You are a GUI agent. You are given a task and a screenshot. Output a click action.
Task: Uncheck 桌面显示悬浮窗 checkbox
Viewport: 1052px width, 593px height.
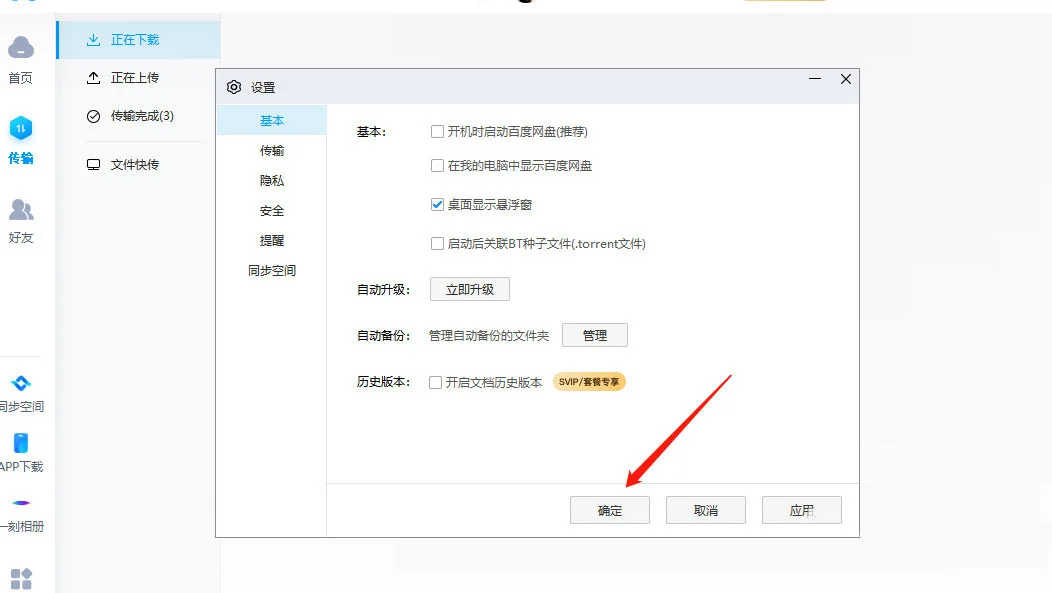pyautogui.click(x=437, y=204)
